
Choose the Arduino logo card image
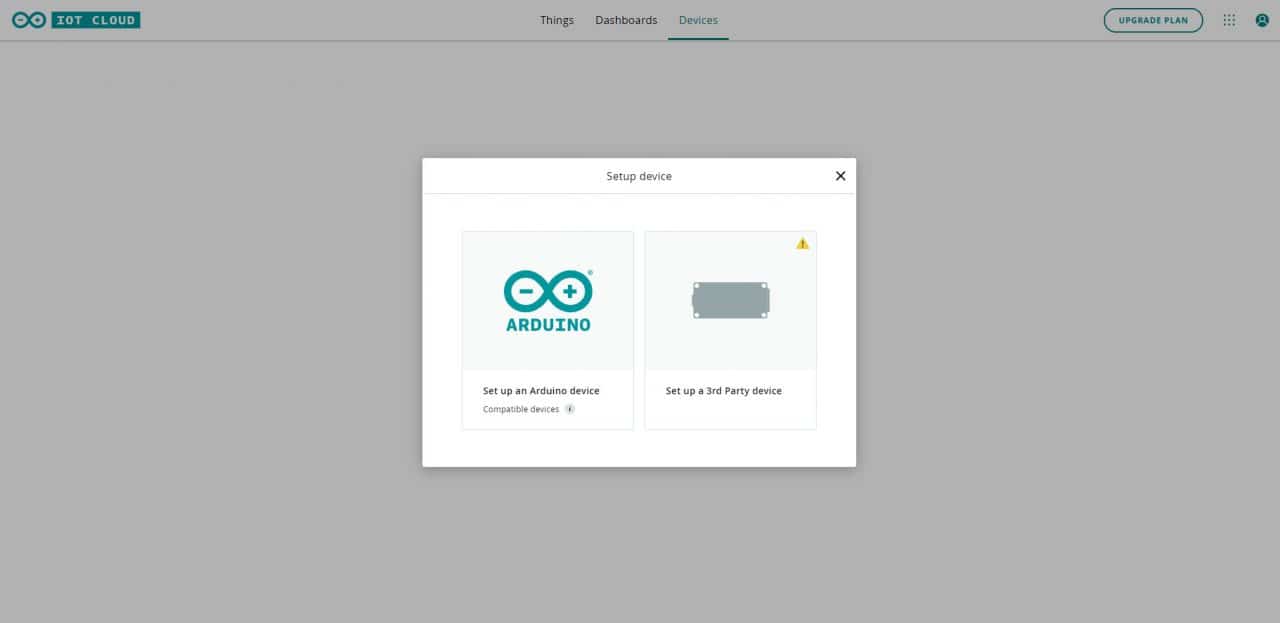pyautogui.click(x=548, y=301)
